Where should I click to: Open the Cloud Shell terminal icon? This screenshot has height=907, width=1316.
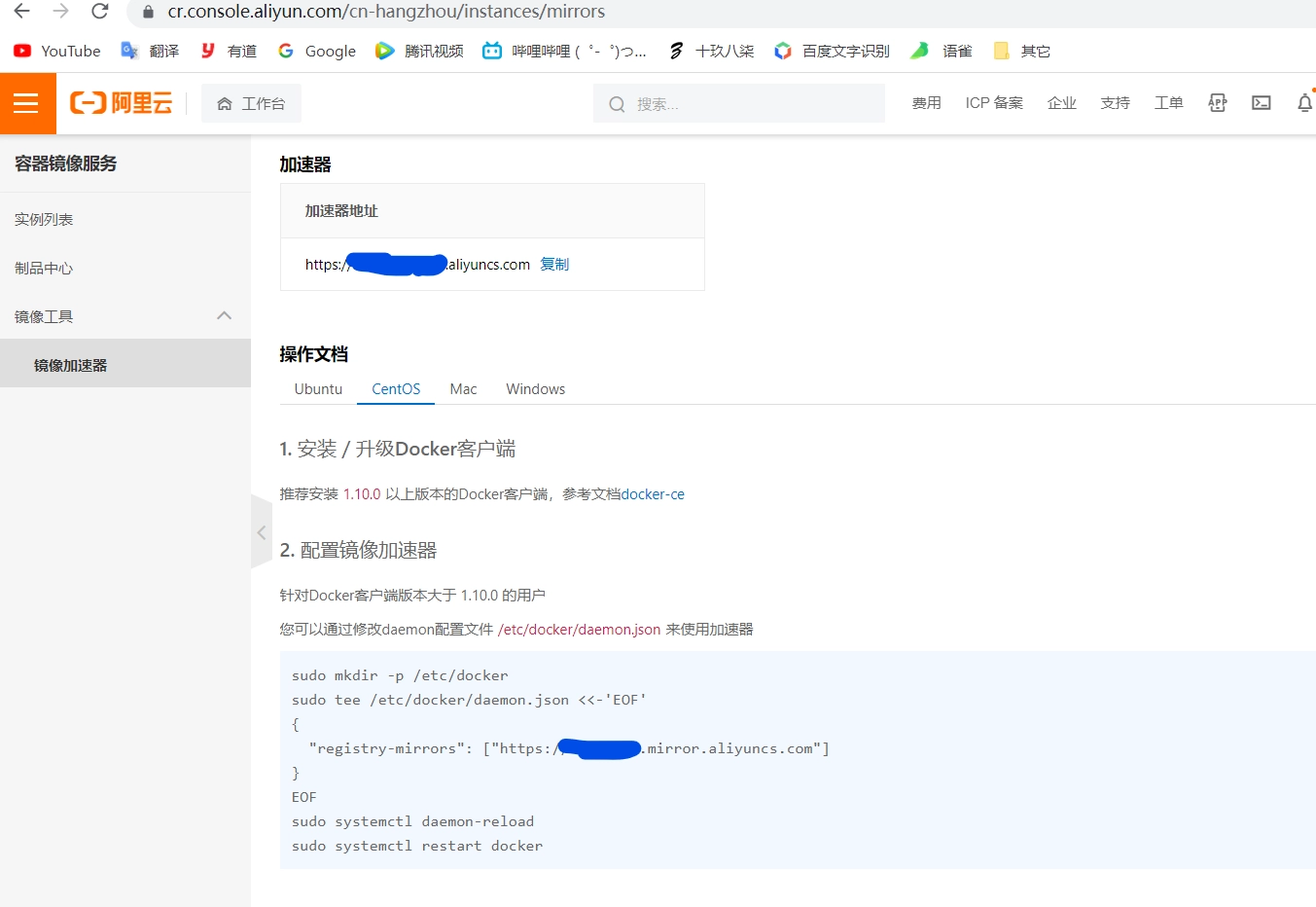pyautogui.click(x=1261, y=102)
